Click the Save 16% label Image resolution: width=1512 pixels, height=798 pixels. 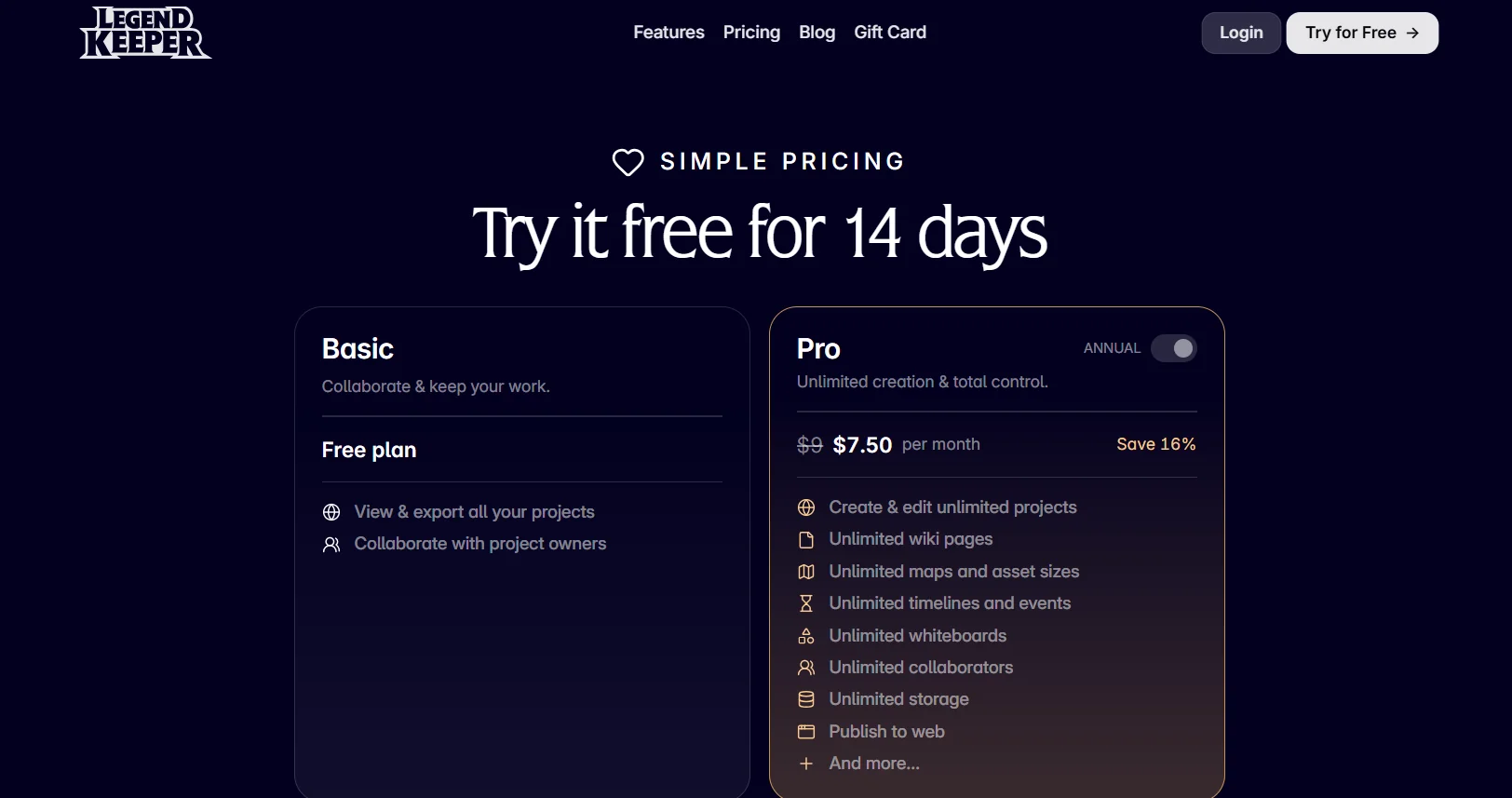tap(1155, 444)
